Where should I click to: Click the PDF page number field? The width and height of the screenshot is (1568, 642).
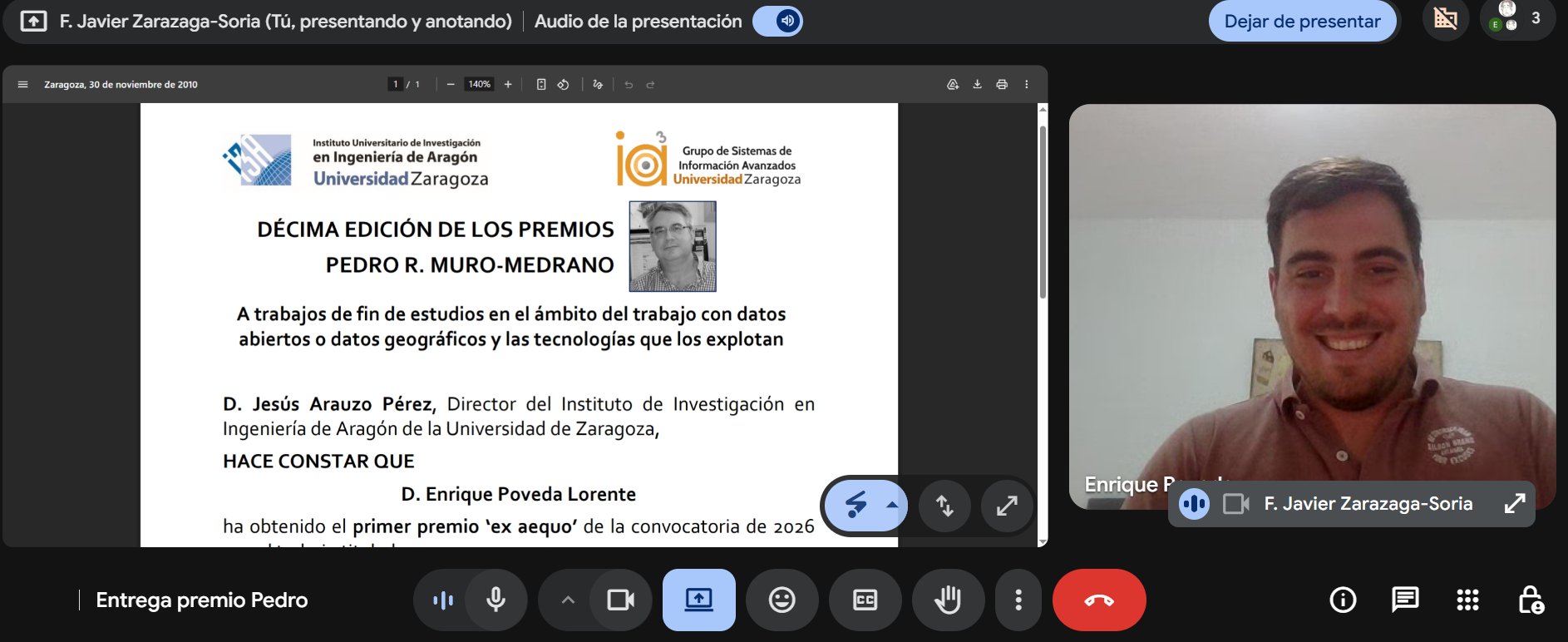pos(396,84)
